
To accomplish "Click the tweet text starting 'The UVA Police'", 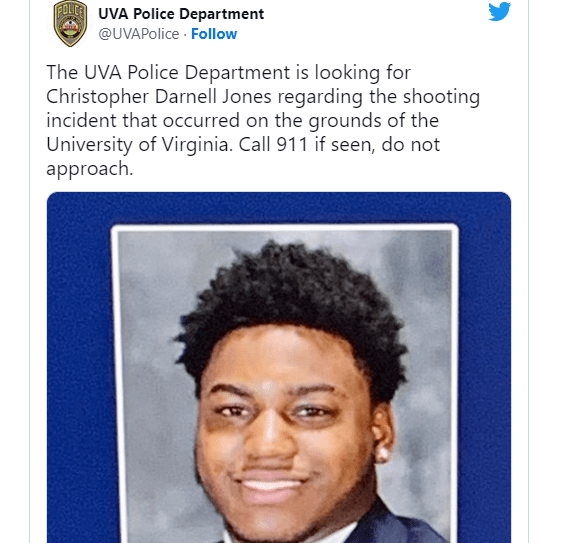I will click(x=263, y=120).
